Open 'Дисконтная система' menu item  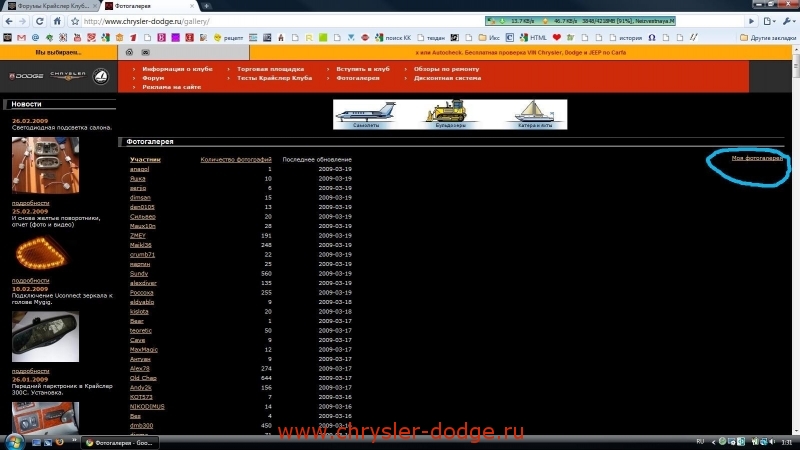[447, 78]
